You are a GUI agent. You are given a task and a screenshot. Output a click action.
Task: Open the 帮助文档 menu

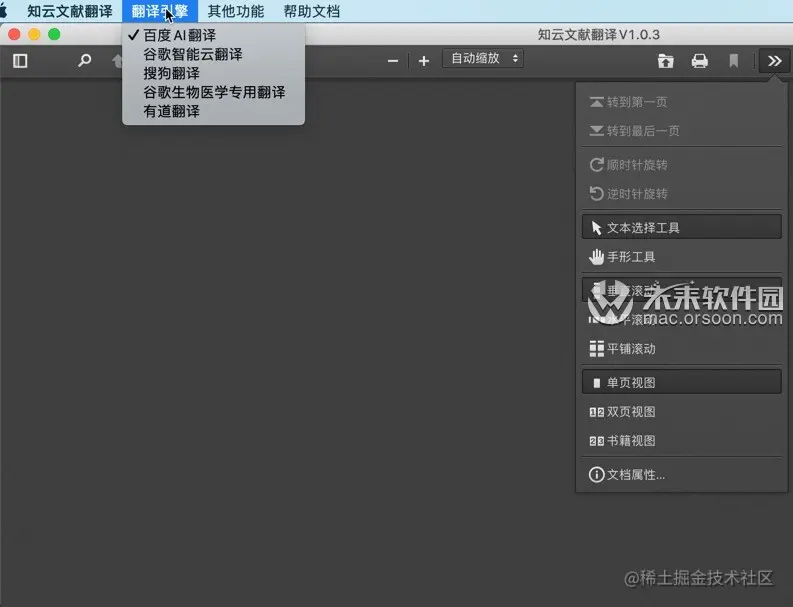pyautogui.click(x=312, y=11)
